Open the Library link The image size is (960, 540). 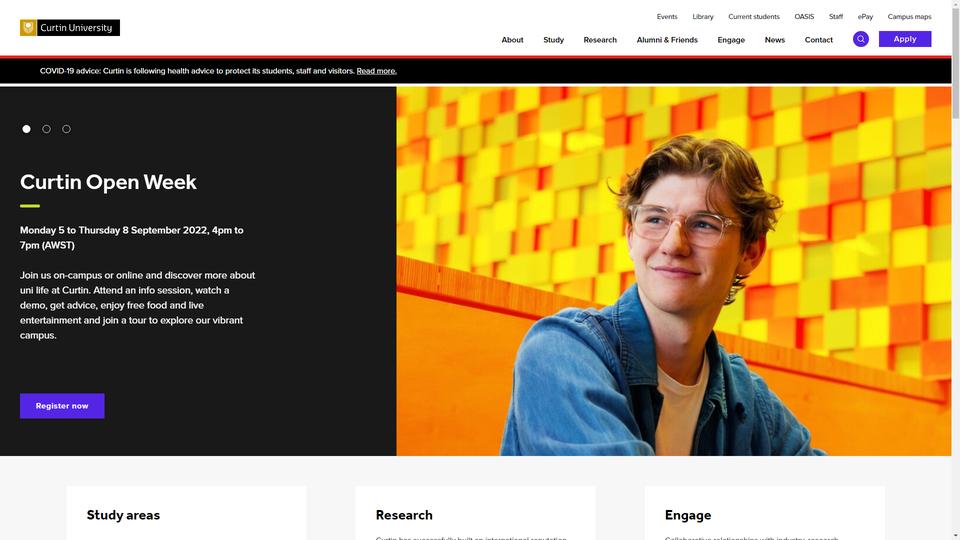[703, 17]
